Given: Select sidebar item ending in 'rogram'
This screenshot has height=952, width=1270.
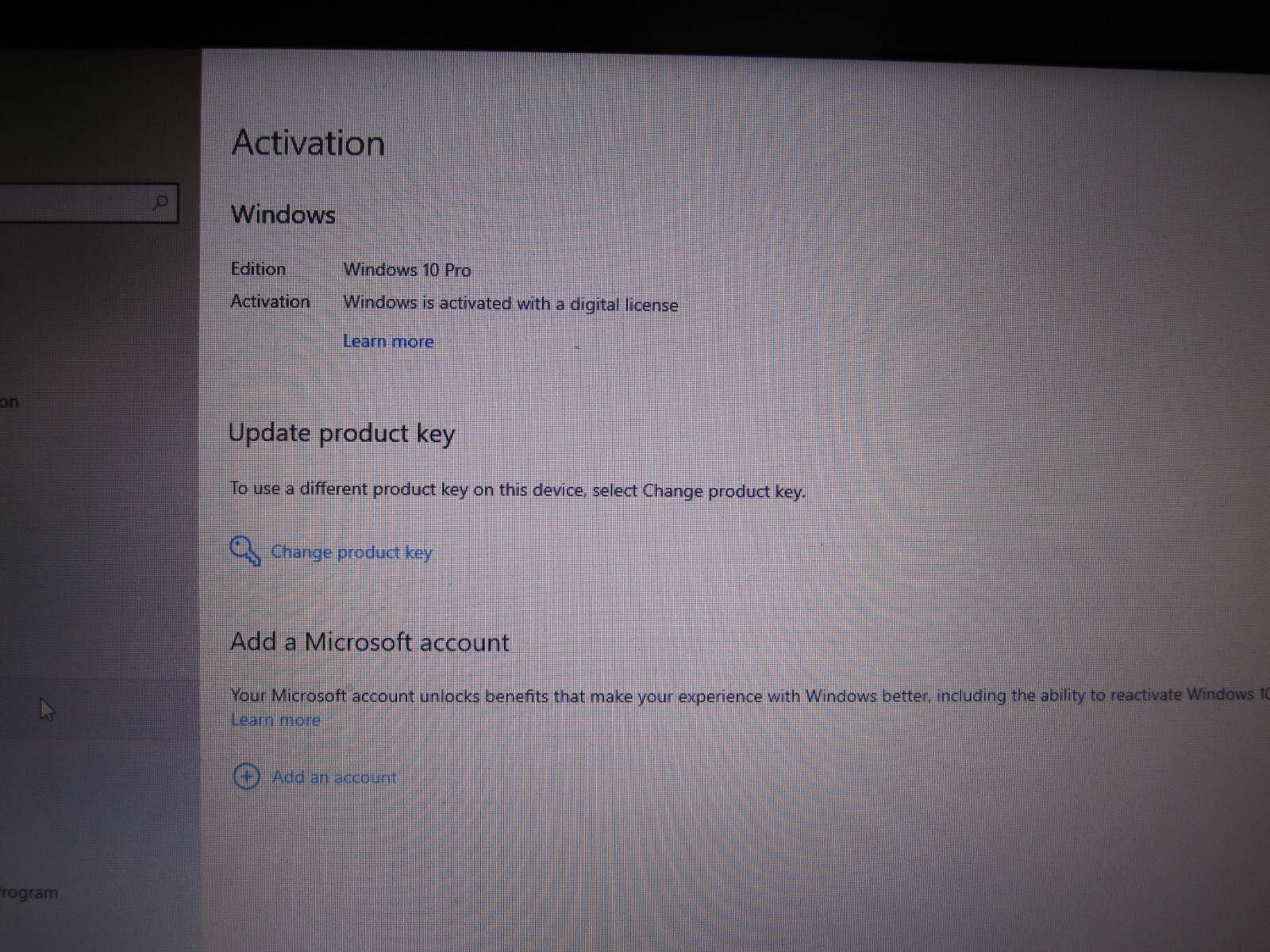Looking at the screenshot, I should coord(29,892).
